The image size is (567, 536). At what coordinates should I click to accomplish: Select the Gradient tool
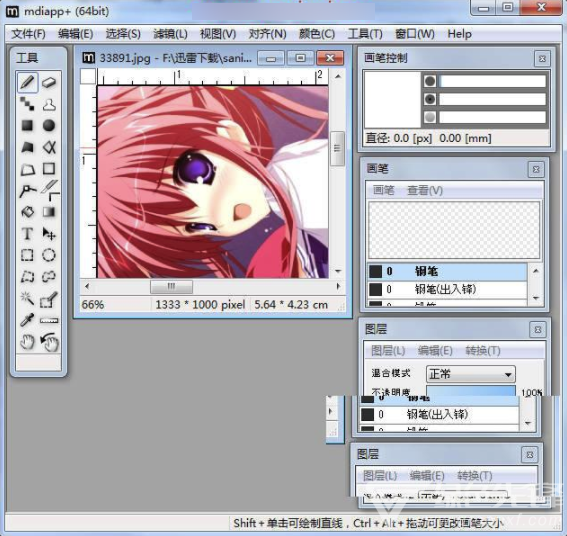(x=49, y=212)
